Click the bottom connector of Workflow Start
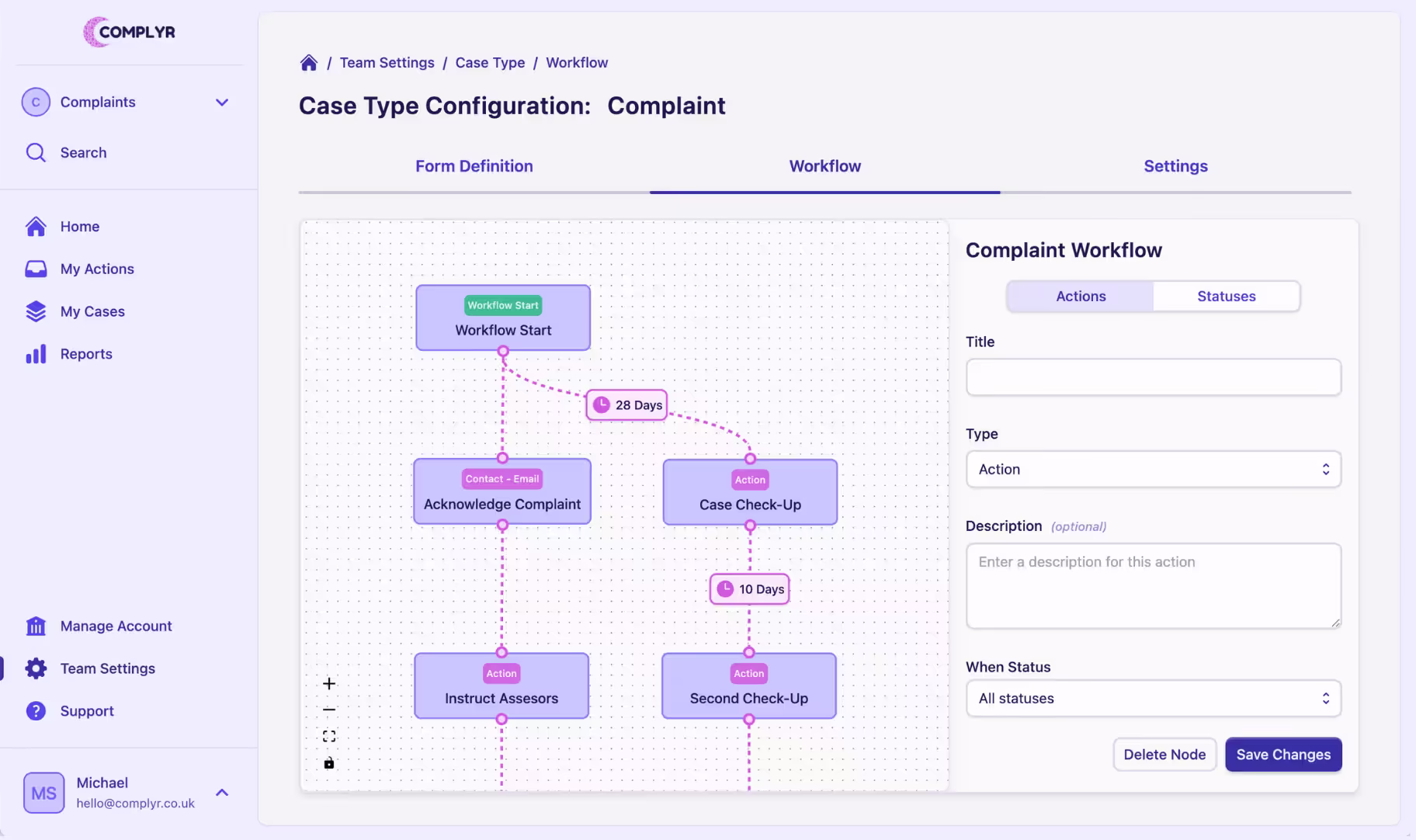The image size is (1416, 840). [x=503, y=351]
